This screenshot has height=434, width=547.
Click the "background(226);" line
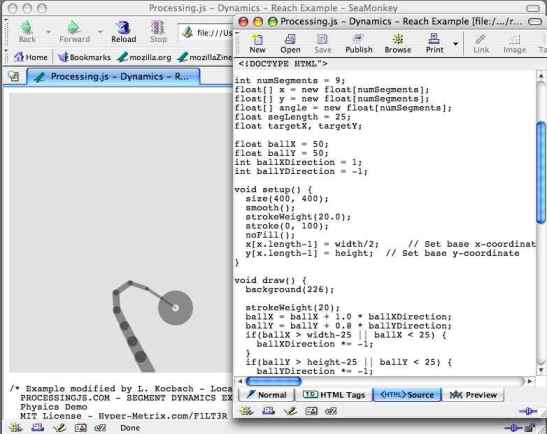pos(290,290)
